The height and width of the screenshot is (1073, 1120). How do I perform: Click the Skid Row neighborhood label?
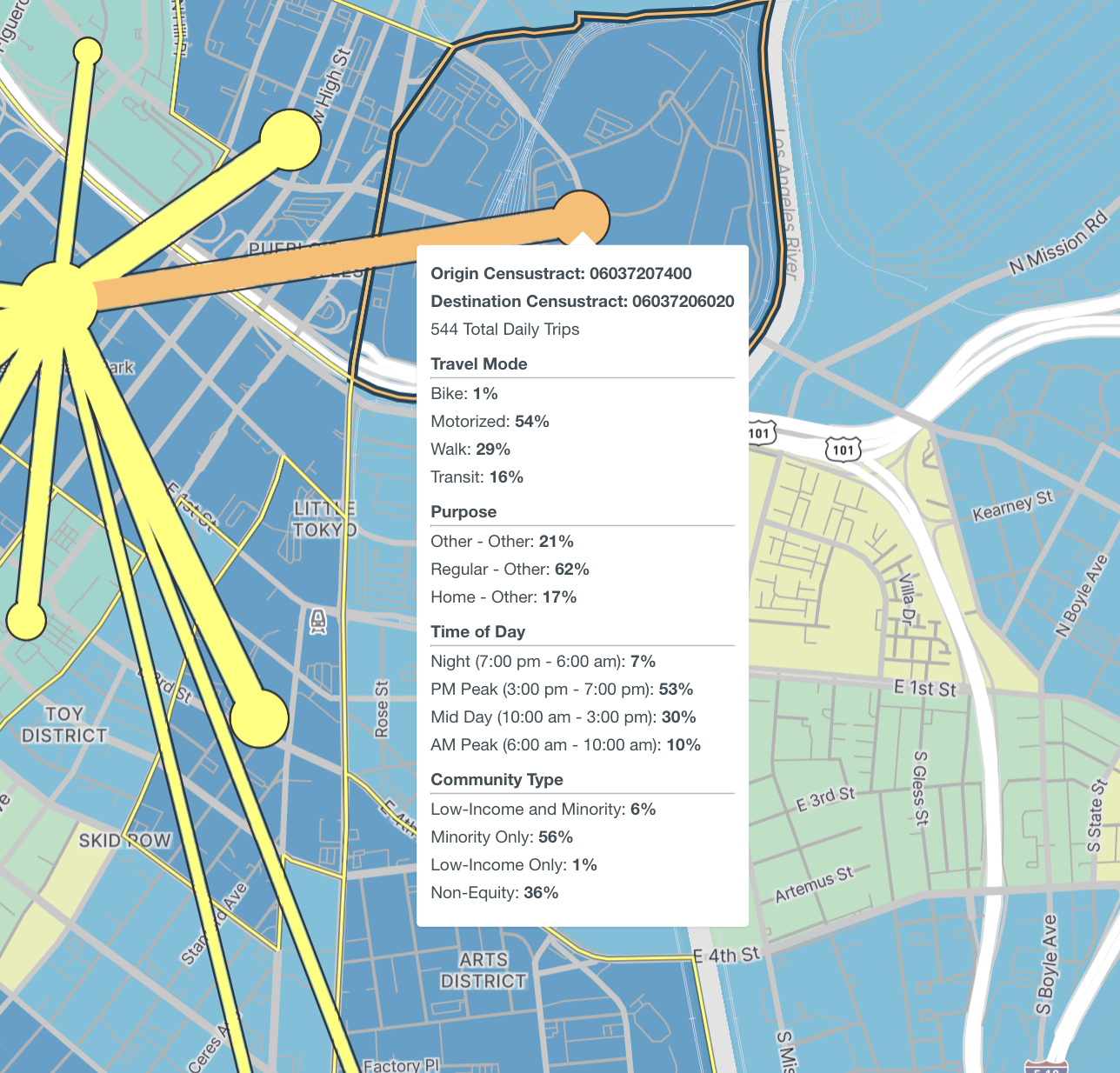(x=125, y=841)
